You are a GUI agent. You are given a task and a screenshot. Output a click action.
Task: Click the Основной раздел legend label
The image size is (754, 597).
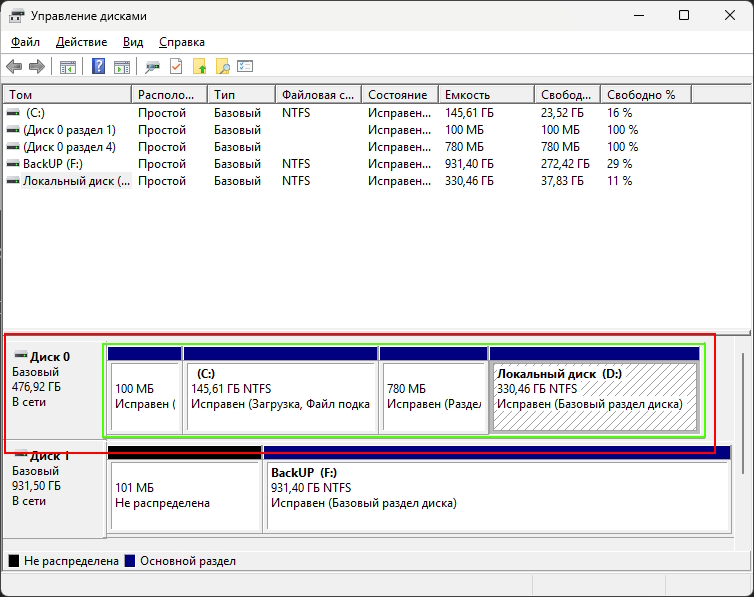coord(188,561)
